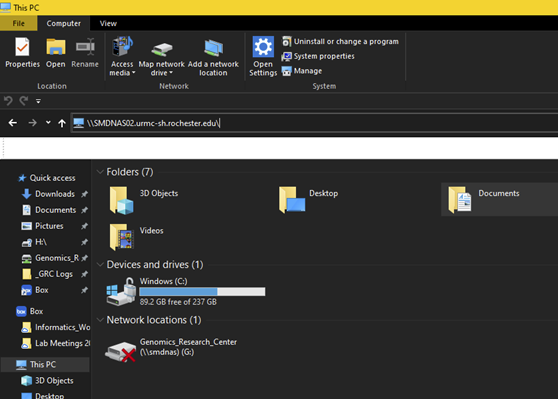The image size is (558, 399).
Task: Switch to the Computer ribbon tab
Action: [64, 23]
